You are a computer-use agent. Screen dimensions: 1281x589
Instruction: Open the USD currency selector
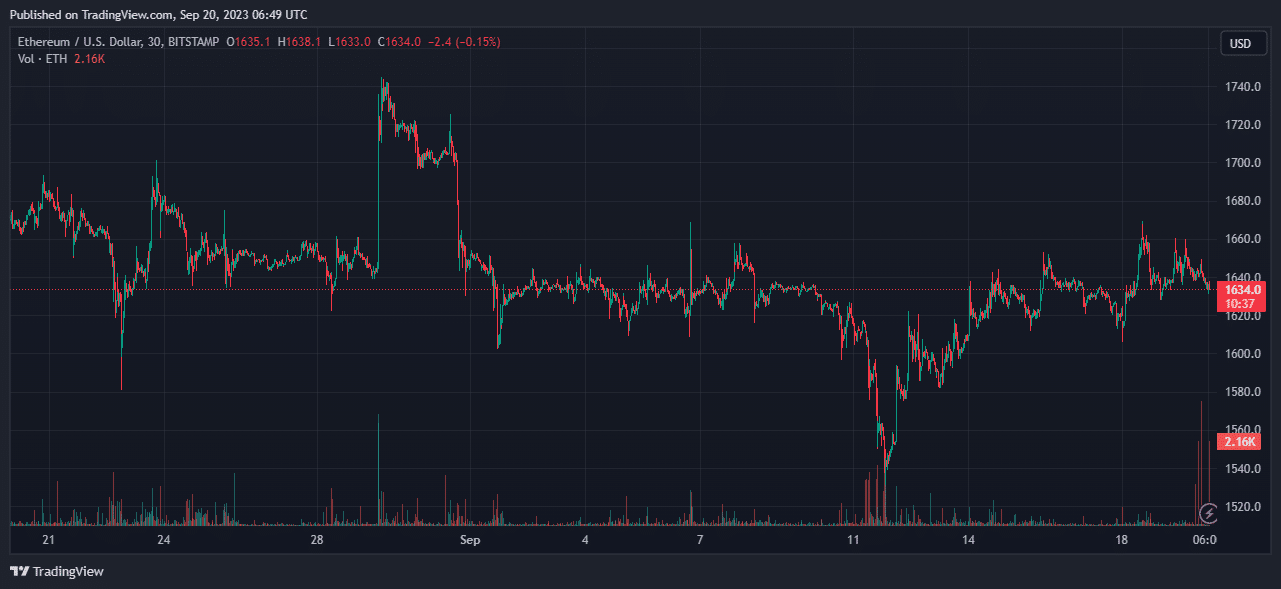pos(1240,43)
